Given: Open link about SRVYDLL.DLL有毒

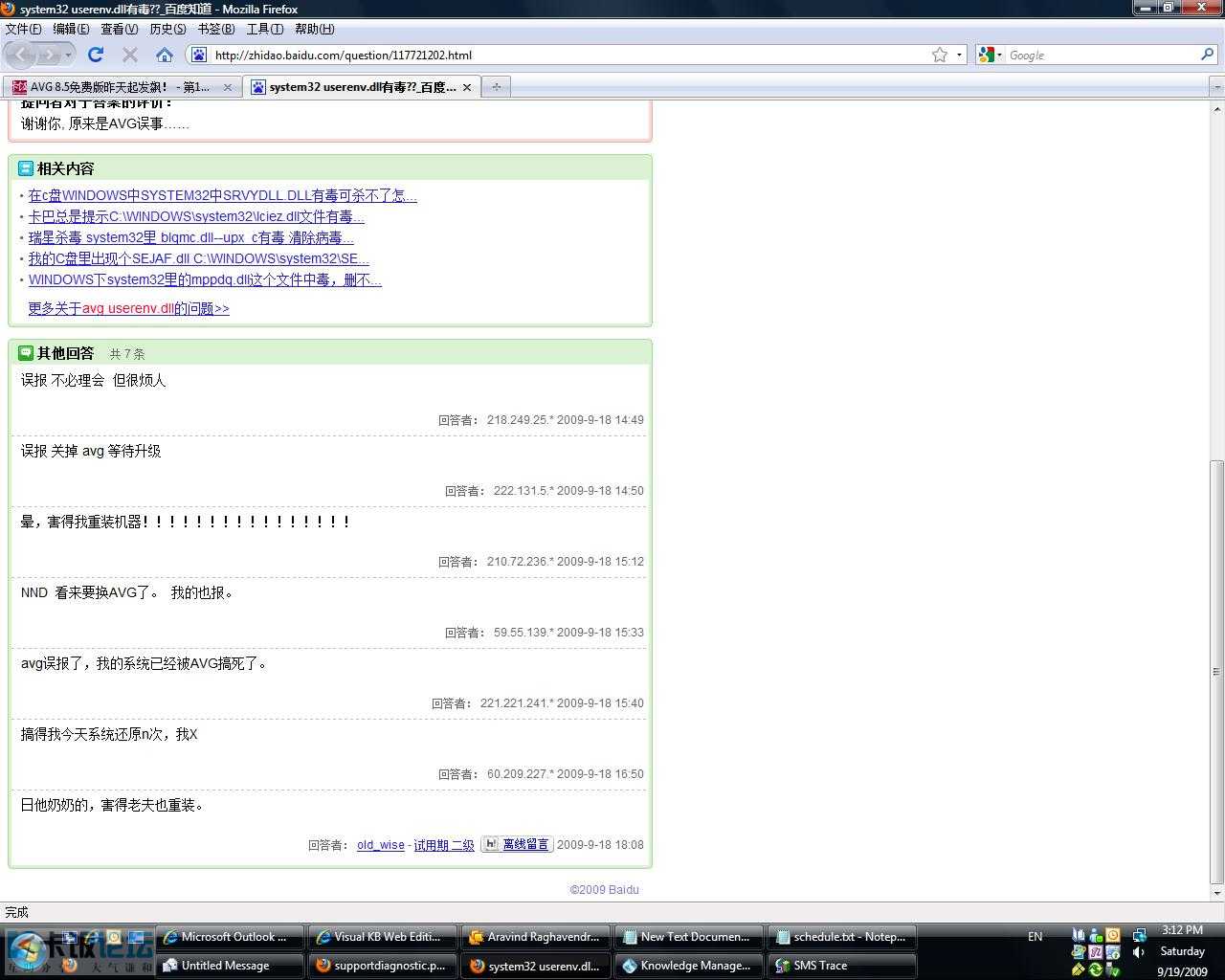Looking at the screenshot, I should pos(223,195).
